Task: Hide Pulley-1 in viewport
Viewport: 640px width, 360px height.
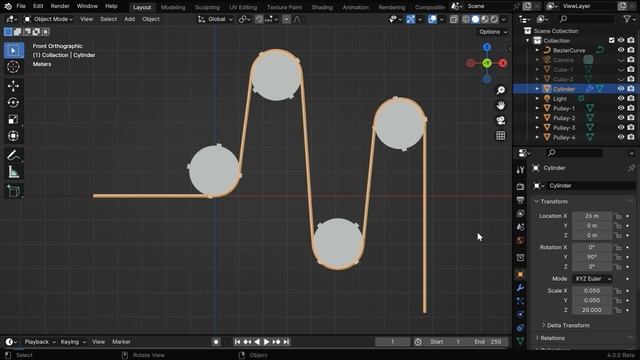Action: coord(621,108)
